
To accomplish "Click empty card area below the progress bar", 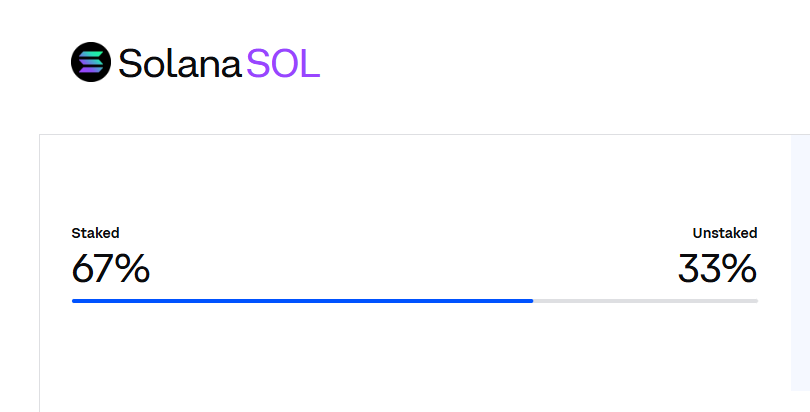I will point(400,360).
